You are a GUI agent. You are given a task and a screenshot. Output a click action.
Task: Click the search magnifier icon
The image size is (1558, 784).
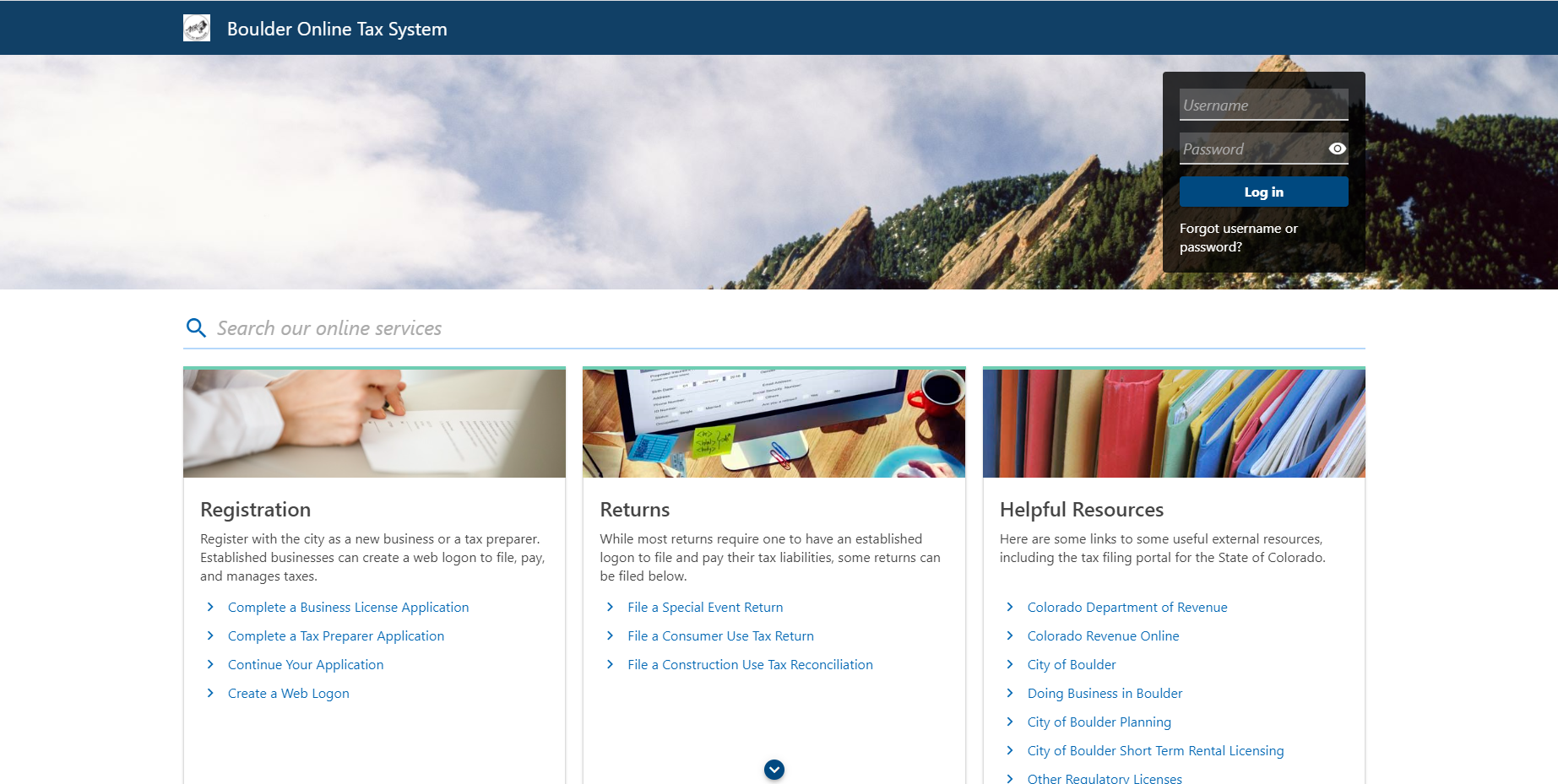(x=196, y=328)
